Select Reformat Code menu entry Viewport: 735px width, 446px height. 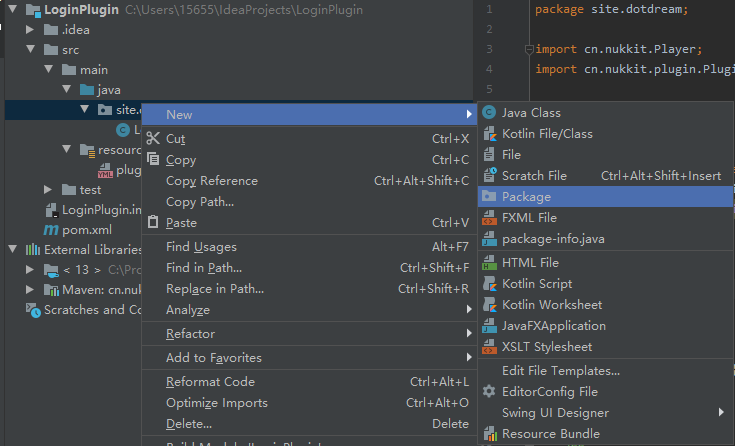(x=210, y=382)
